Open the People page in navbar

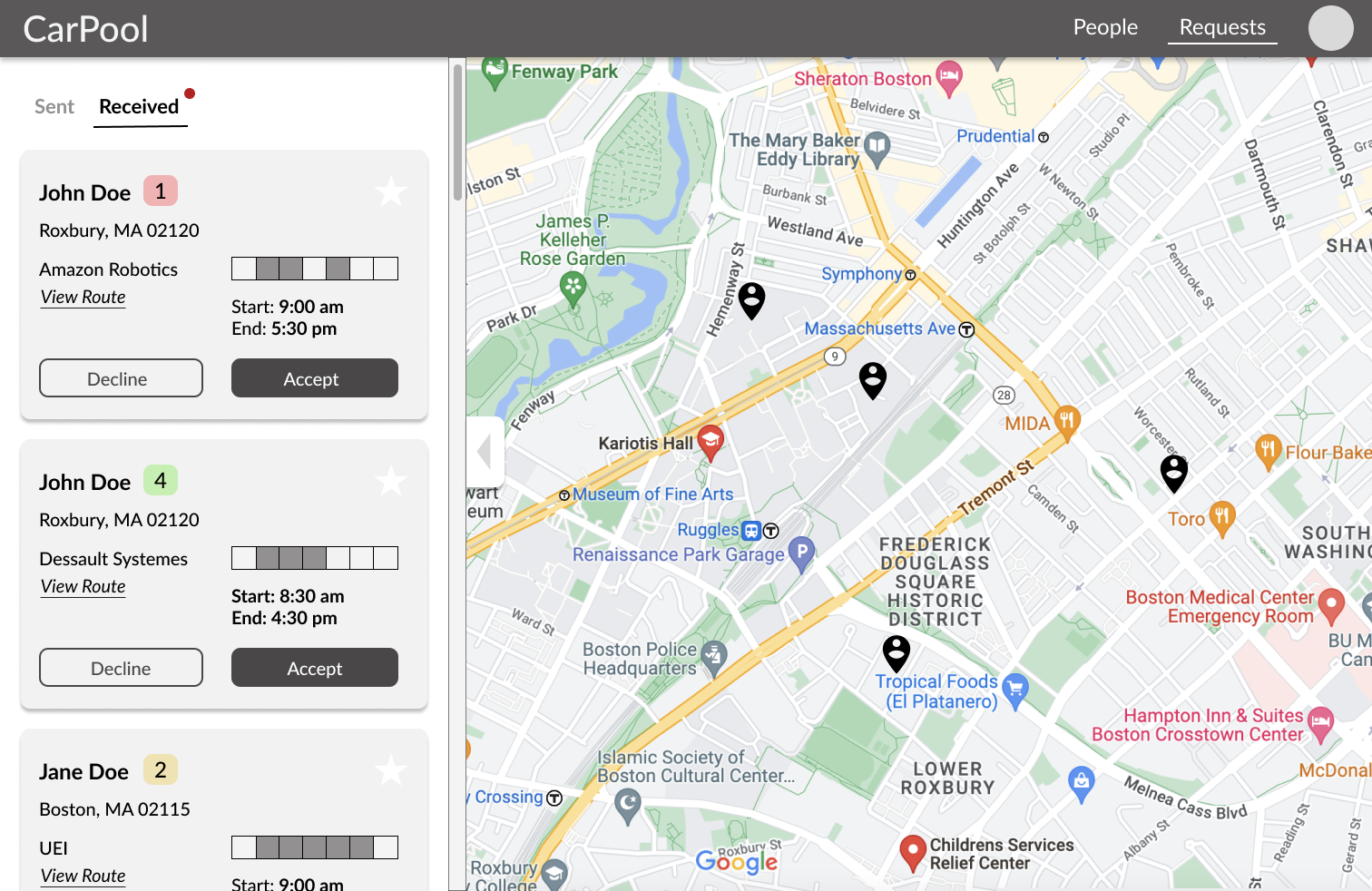1105,27
